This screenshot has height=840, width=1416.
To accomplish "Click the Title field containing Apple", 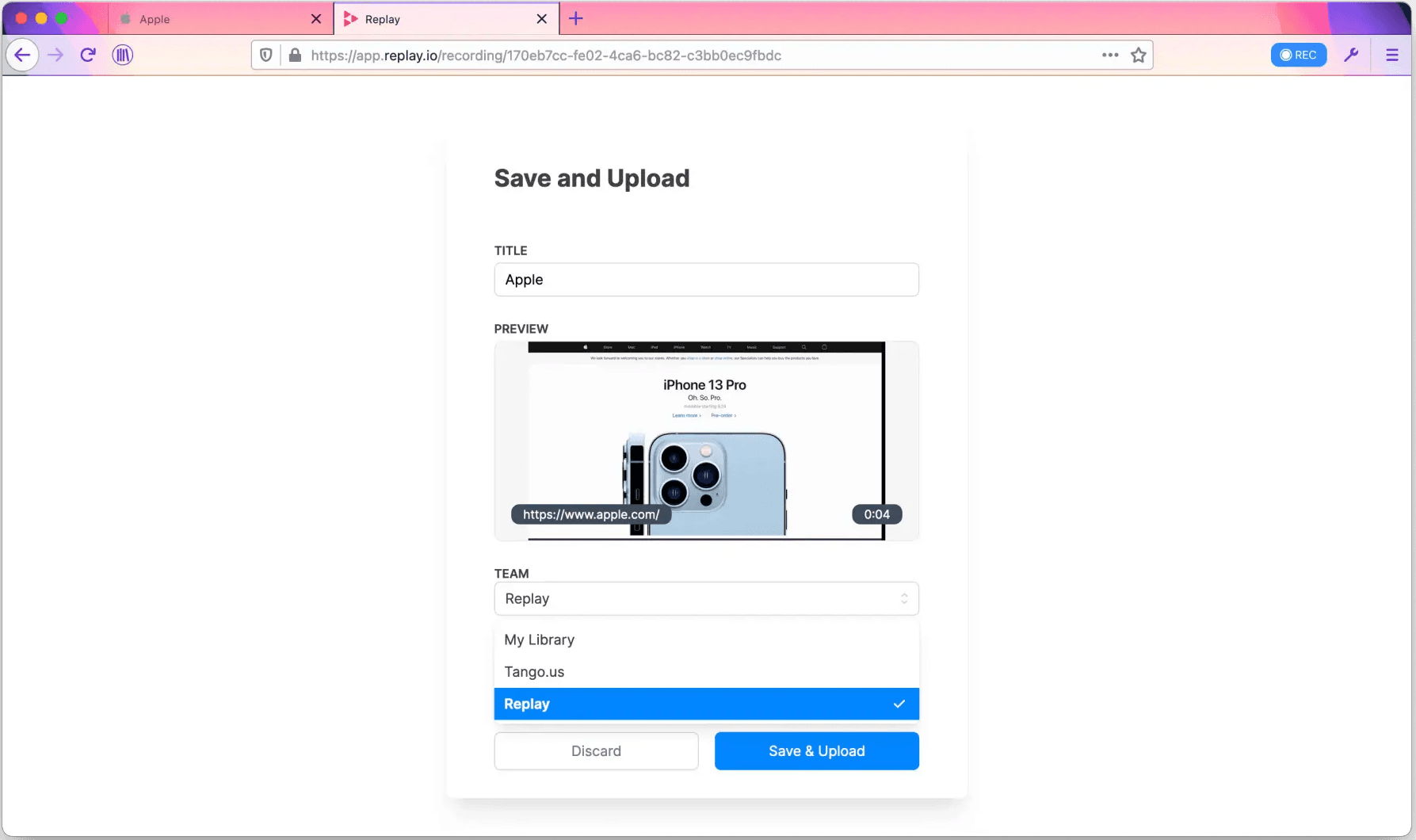I will [x=706, y=280].
